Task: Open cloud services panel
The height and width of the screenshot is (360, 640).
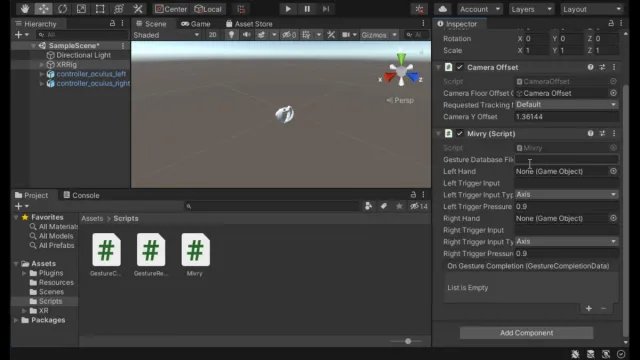Action: pyautogui.click(x=443, y=9)
